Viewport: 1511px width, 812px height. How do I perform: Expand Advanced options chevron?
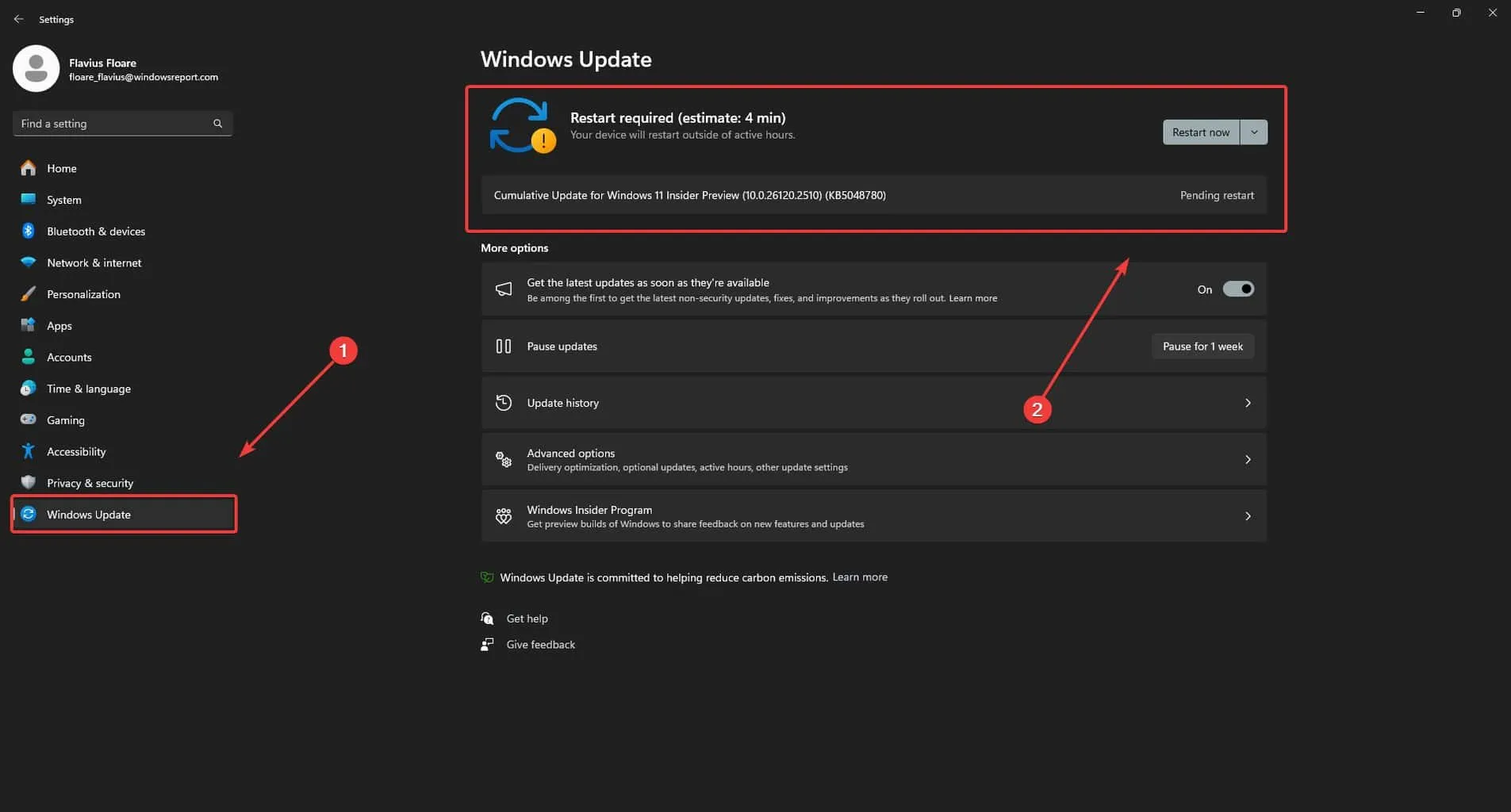click(1248, 459)
